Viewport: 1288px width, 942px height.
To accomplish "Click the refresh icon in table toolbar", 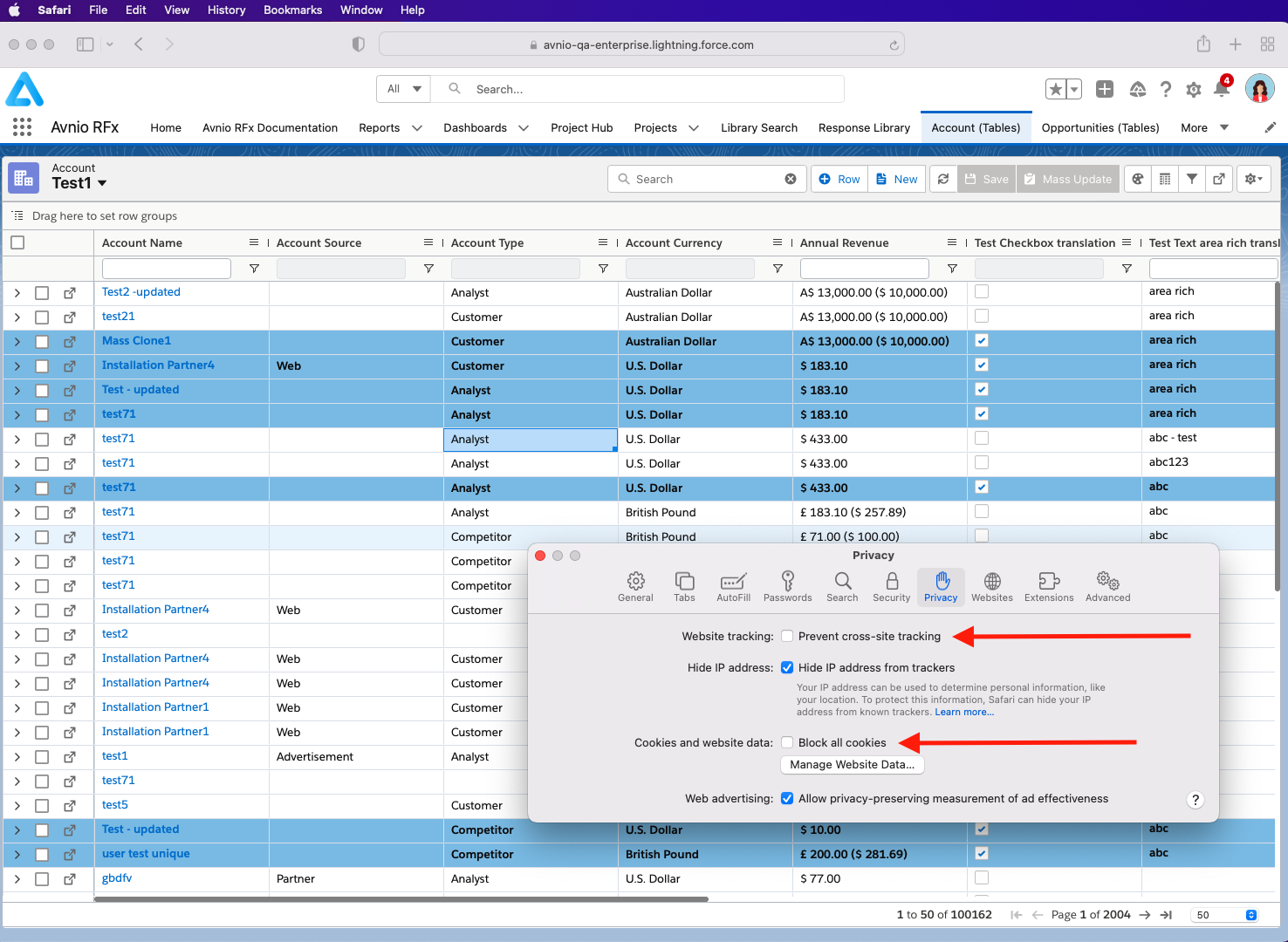I will (943, 179).
